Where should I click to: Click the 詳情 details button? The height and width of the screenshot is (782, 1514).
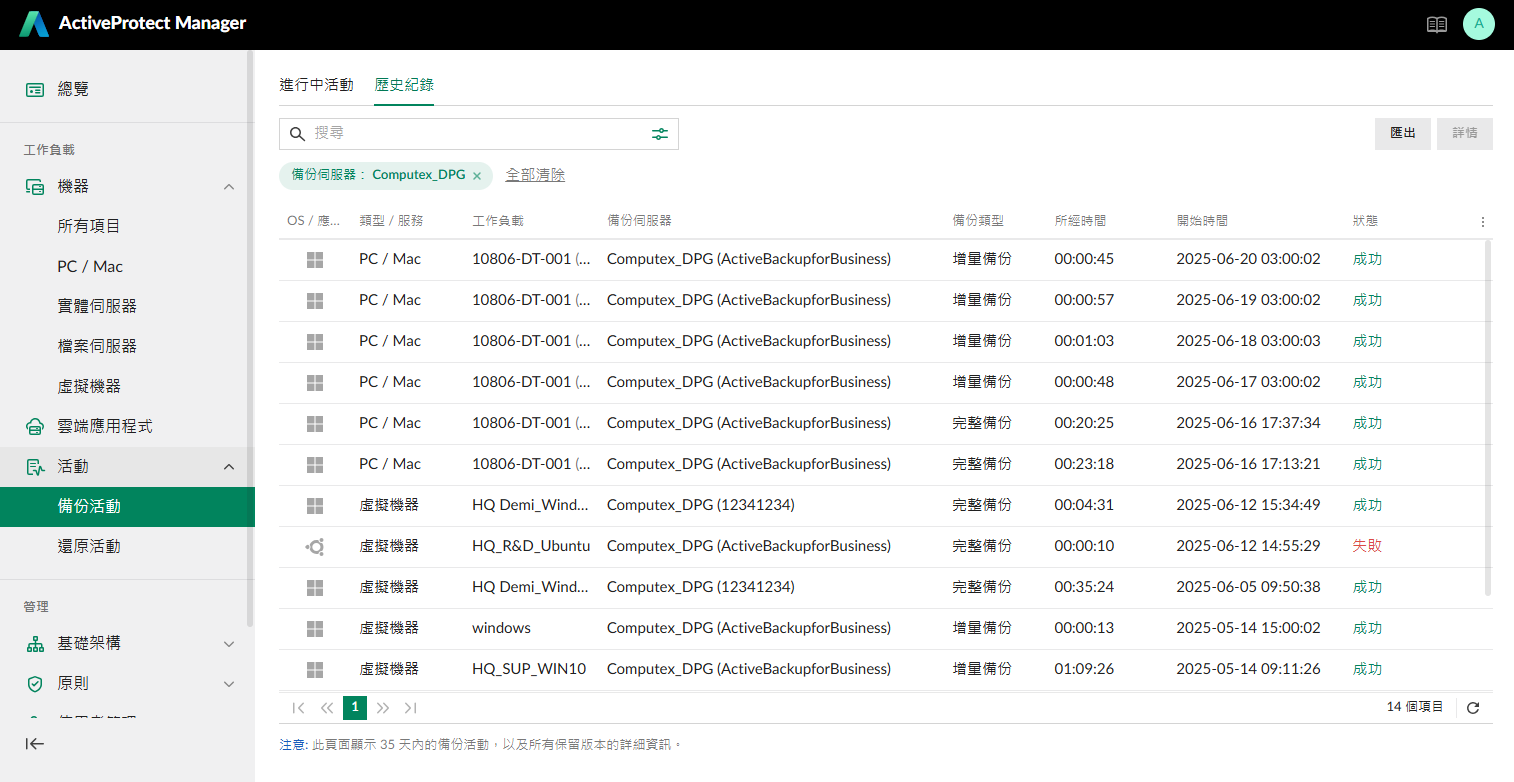coord(1465,133)
